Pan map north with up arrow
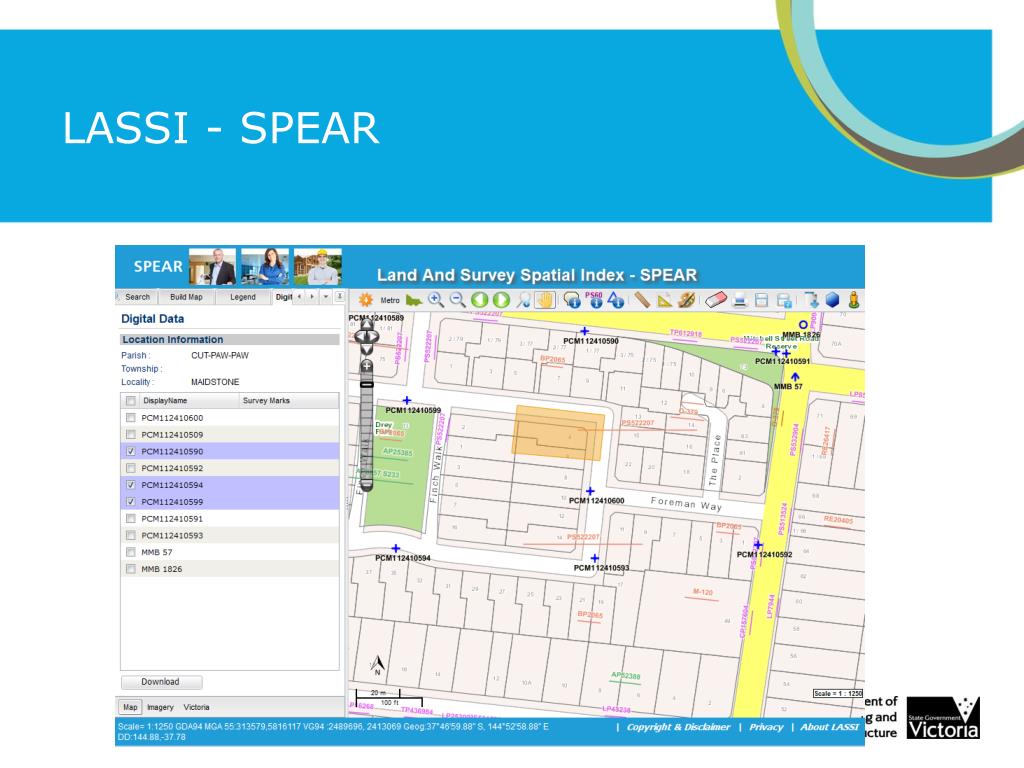The image size is (1024, 768). tap(367, 324)
